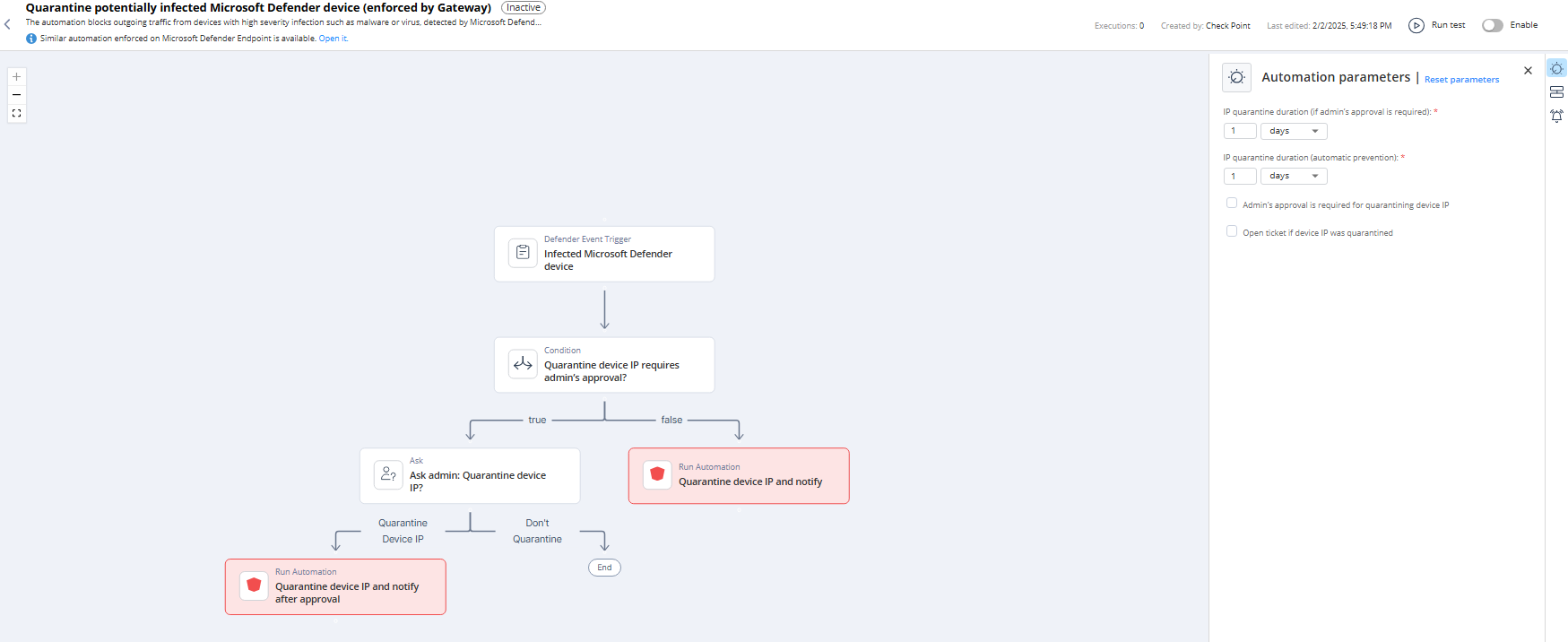Go back using the left chevron arrow
1568x642 pixels.
7,24
